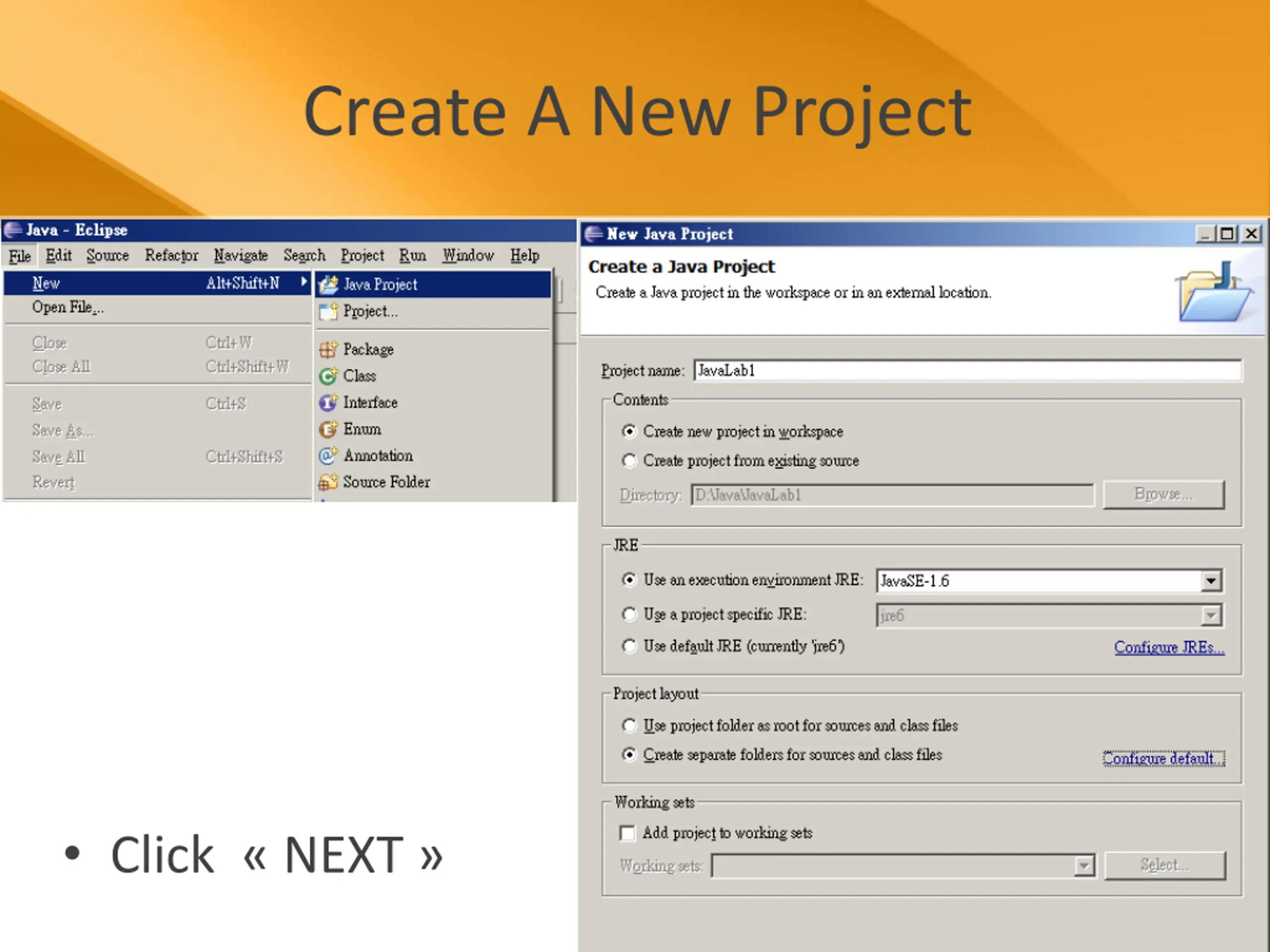Click the Enum icon in the New submenu

[x=328, y=429]
